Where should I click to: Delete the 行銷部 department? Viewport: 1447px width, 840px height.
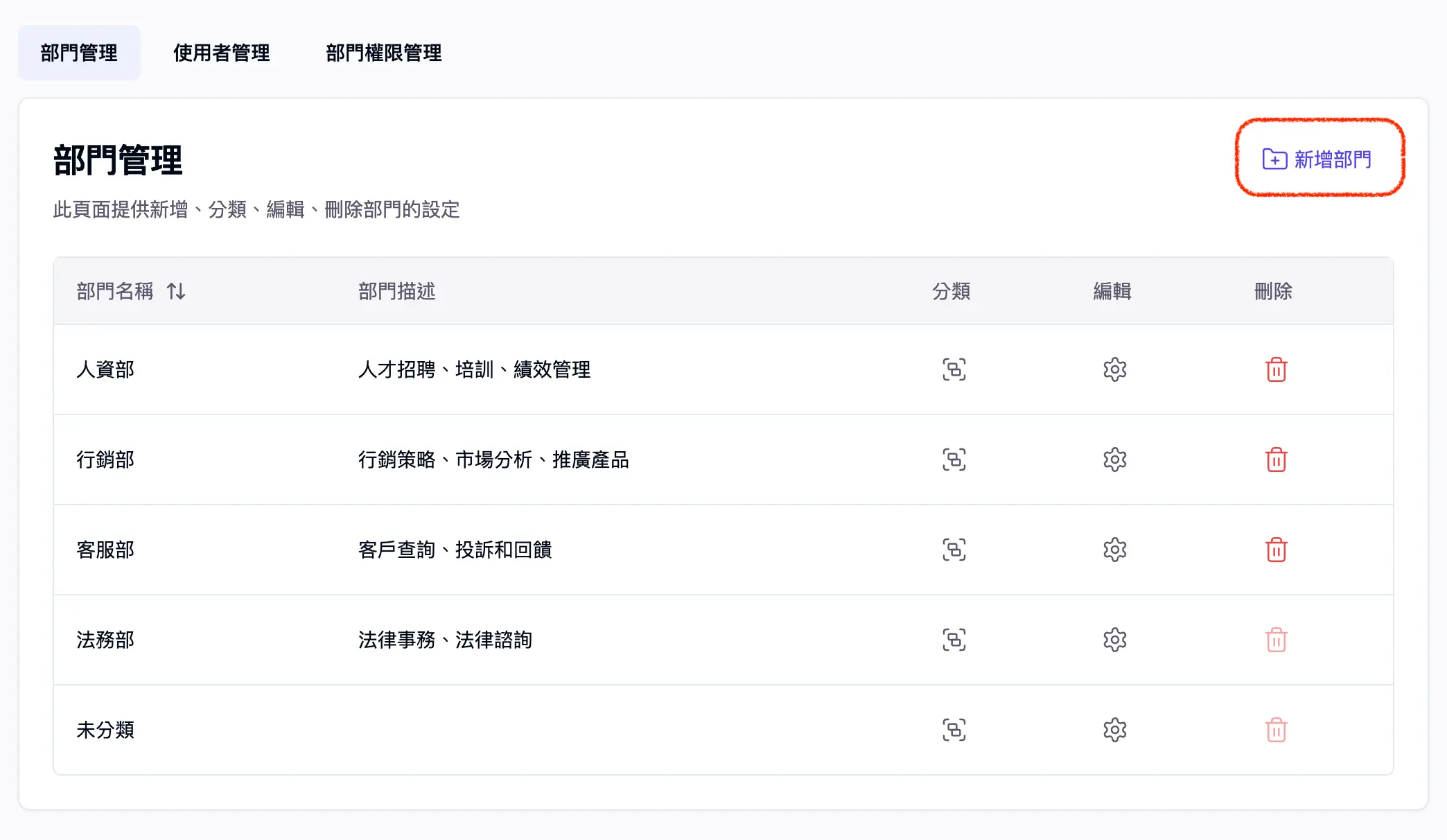[1276, 460]
